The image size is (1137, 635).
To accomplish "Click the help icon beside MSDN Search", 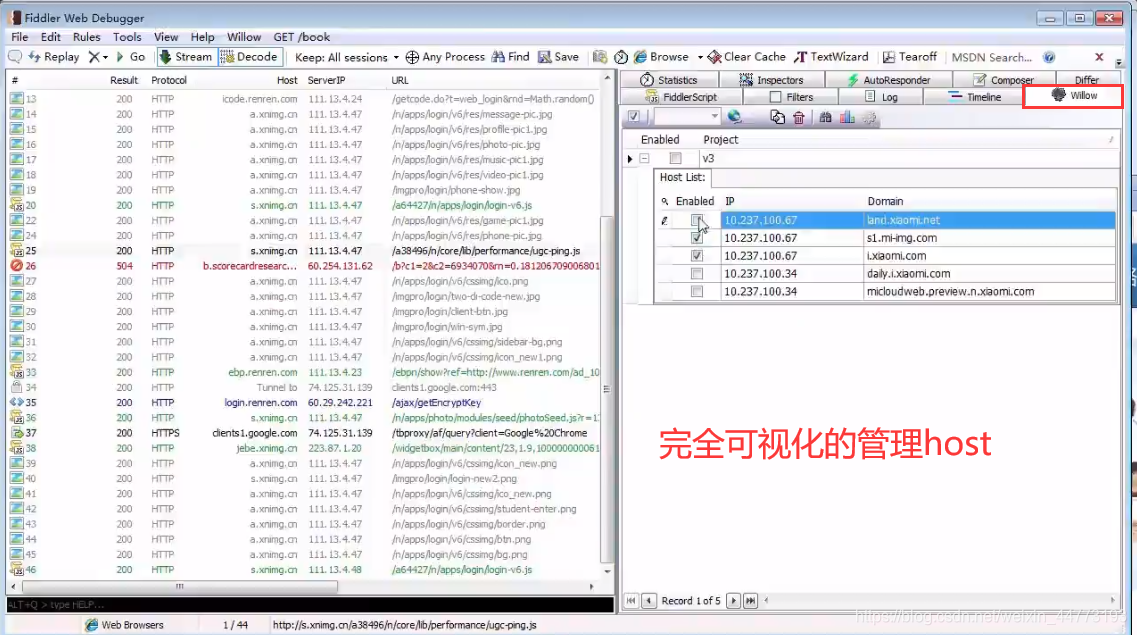I will 1049,57.
